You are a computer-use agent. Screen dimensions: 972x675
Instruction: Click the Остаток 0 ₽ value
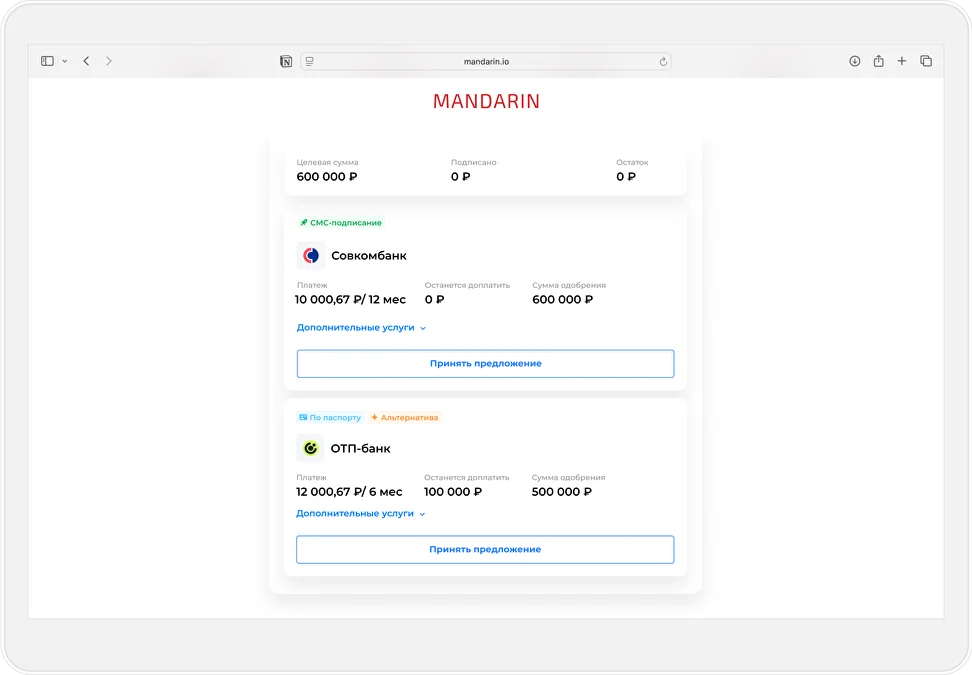click(x=626, y=177)
